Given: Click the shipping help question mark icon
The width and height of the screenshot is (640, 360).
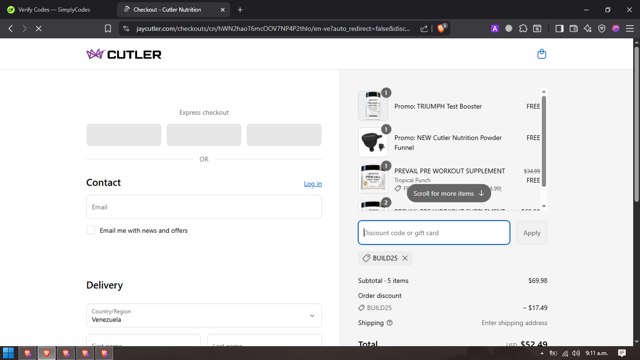Looking at the screenshot, I should click(x=389, y=323).
